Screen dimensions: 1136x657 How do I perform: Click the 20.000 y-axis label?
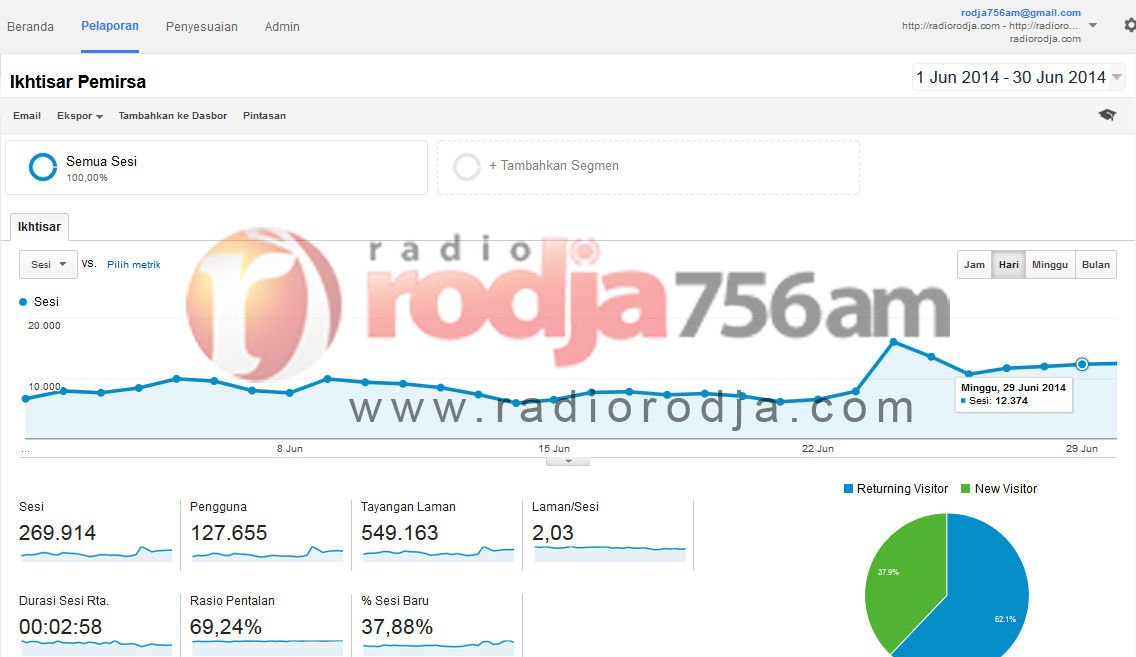tap(44, 325)
